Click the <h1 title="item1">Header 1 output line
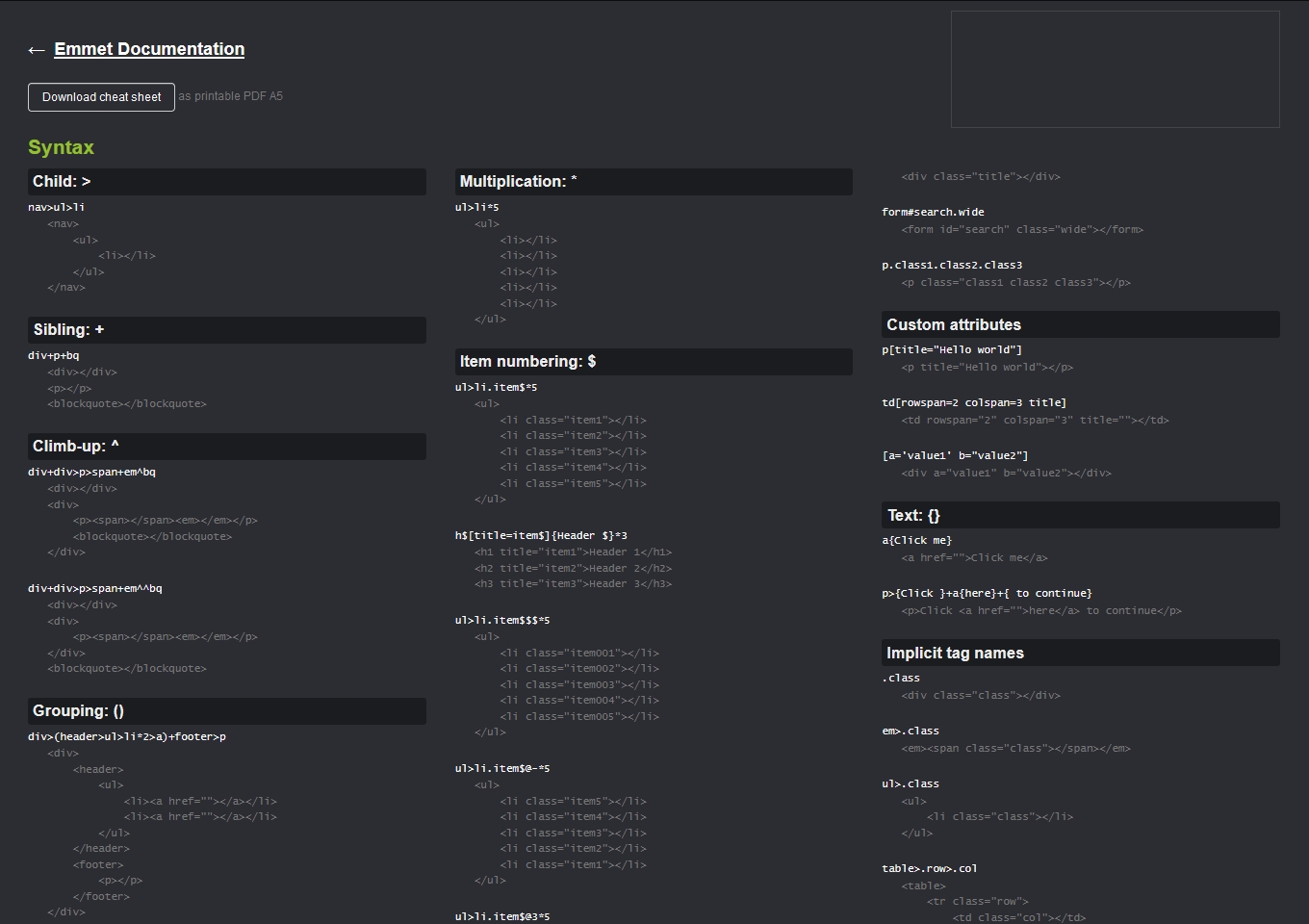Screen dimensions: 1309x924 coord(574,552)
